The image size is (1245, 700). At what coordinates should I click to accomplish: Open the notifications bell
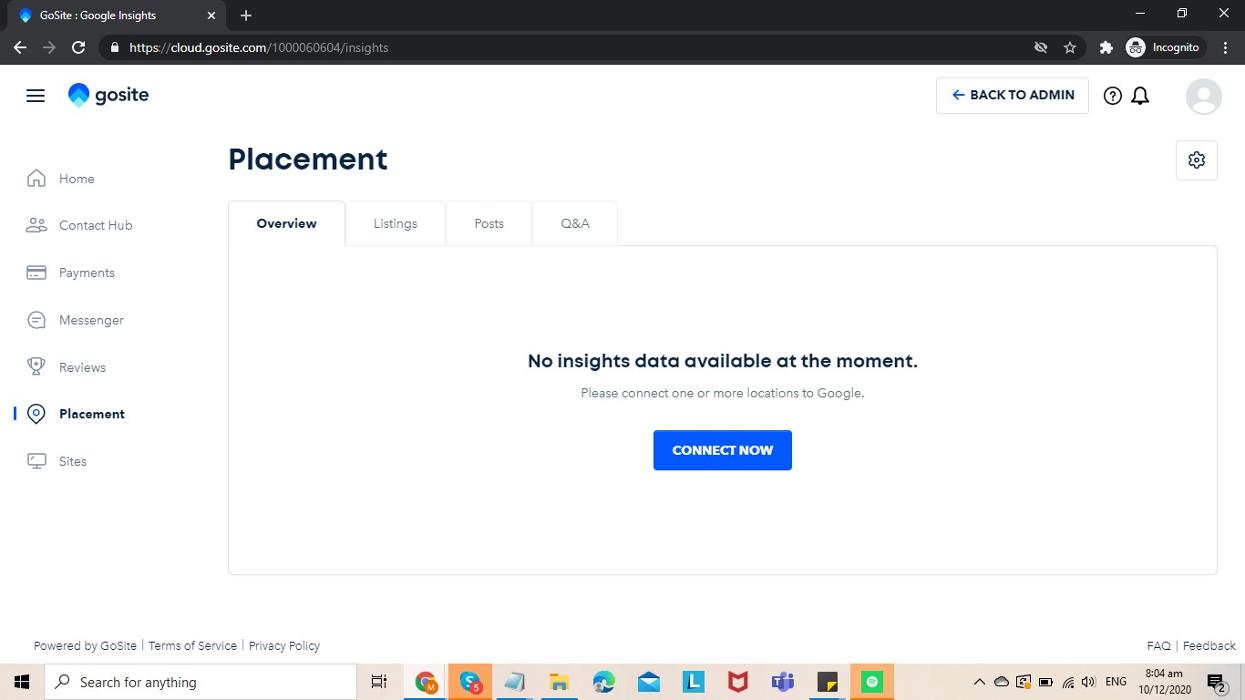pyautogui.click(x=1140, y=96)
